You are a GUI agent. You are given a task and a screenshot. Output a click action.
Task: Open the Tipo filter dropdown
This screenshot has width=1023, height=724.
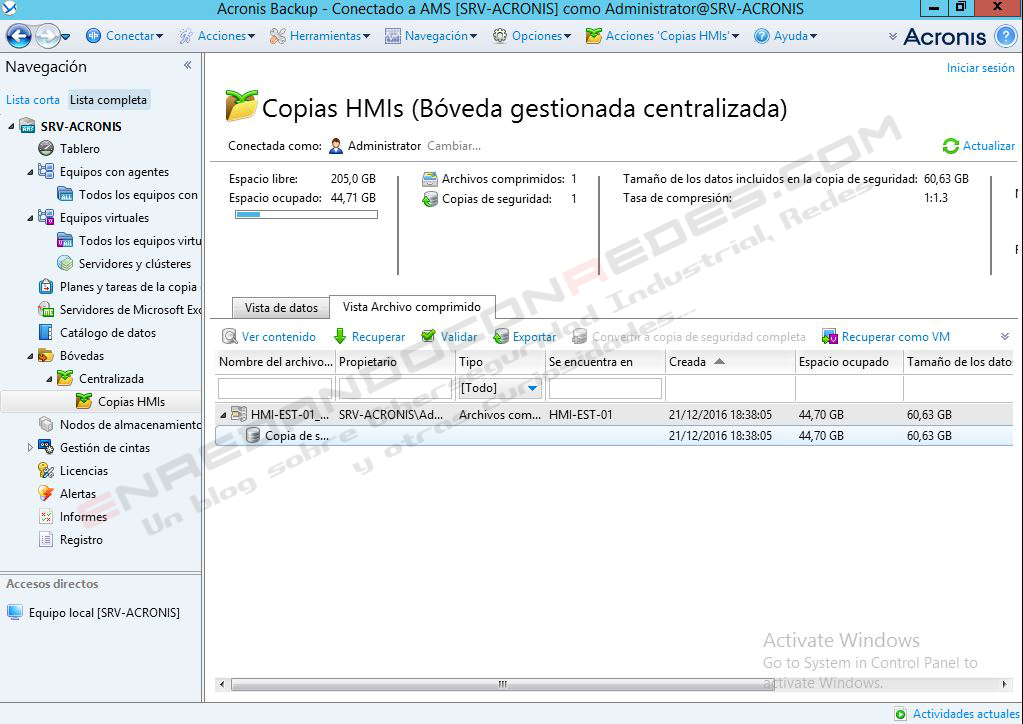pyautogui.click(x=533, y=388)
